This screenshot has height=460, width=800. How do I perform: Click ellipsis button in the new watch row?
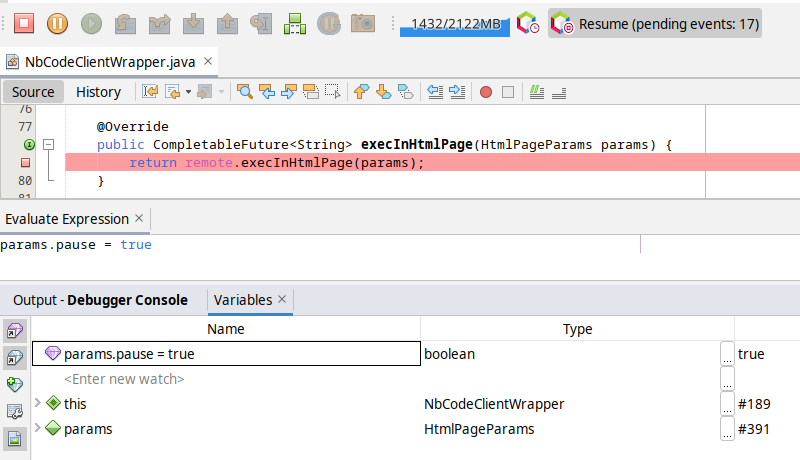[727, 379]
